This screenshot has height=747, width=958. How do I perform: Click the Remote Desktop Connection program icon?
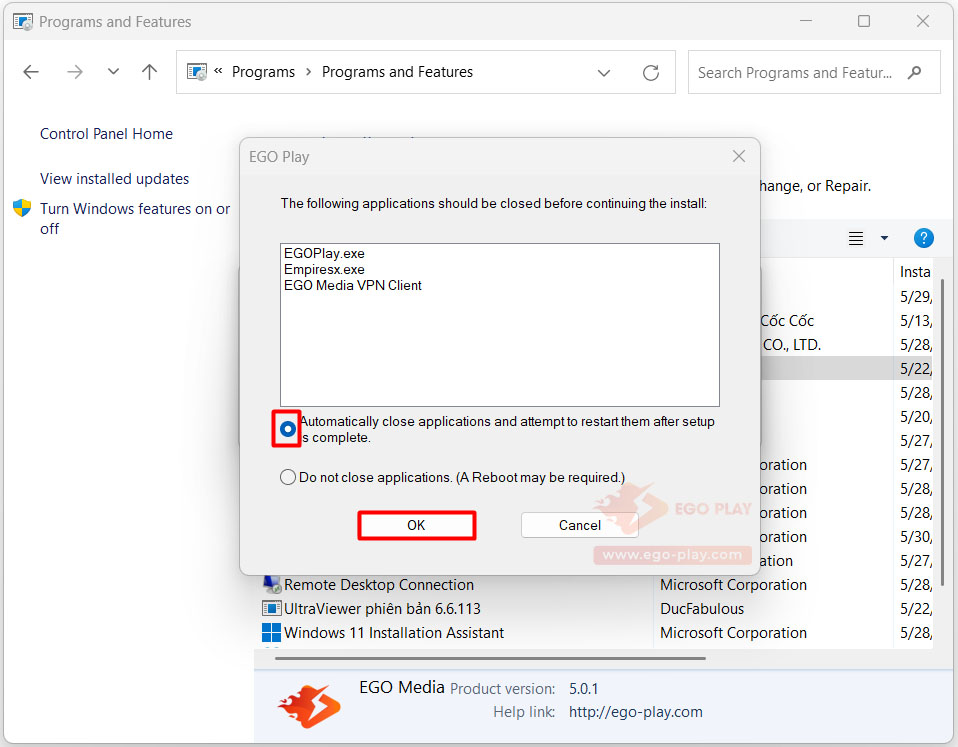[x=271, y=585]
